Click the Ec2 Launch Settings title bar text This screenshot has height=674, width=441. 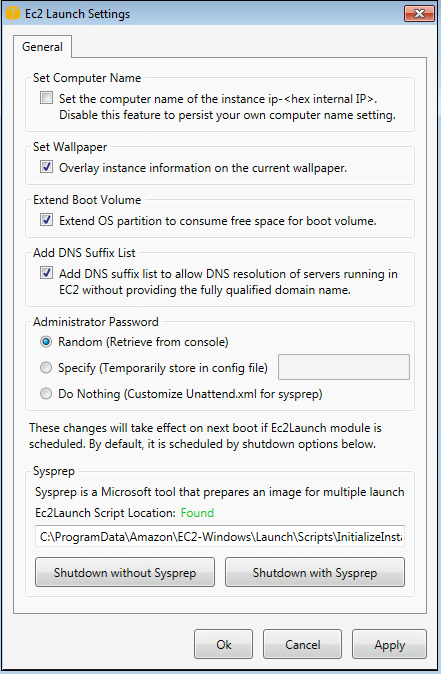pyautogui.click(x=77, y=14)
